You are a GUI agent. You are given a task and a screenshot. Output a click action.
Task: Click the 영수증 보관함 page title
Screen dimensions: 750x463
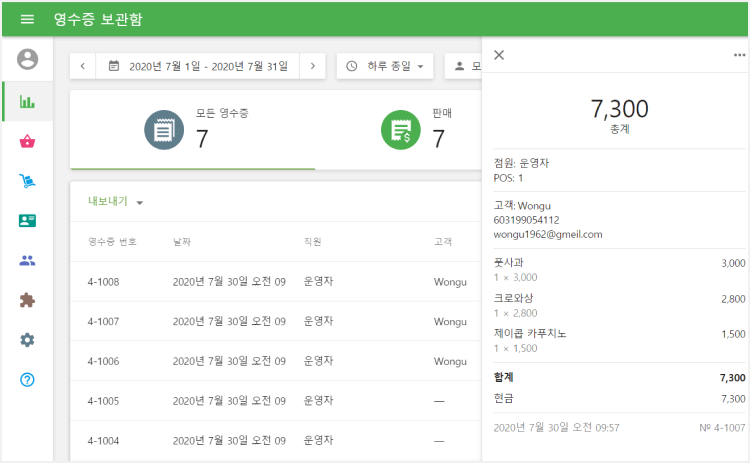coord(98,19)
